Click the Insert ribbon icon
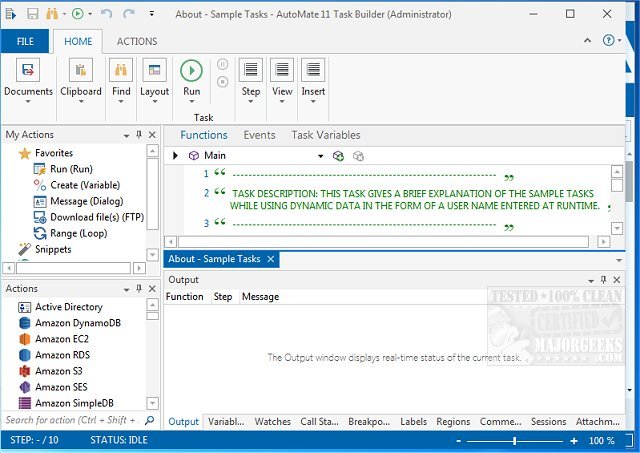The height and width of the screenshot is (453, 640). pyautogui.click(x=313, y=70)
